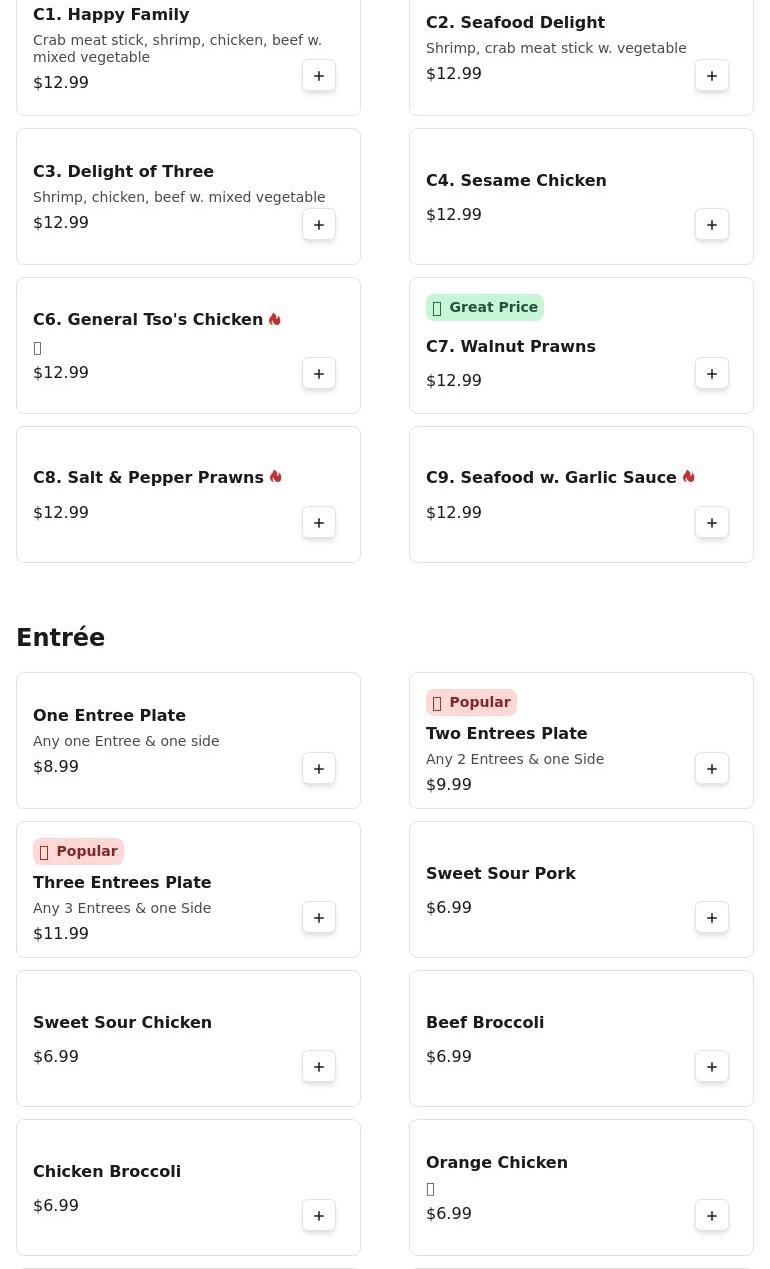Image resolution: width=770 pixels, height=1269 pixels.
Task: Add Two Entrees Plate to cart
Action: 712,769
